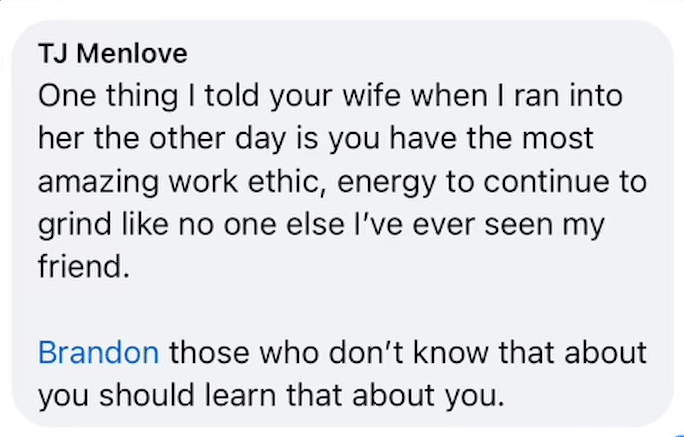The width and height of the screenshot is (684, 437).
Task: Click the text "her the other day"
Action: coord(162,138)
